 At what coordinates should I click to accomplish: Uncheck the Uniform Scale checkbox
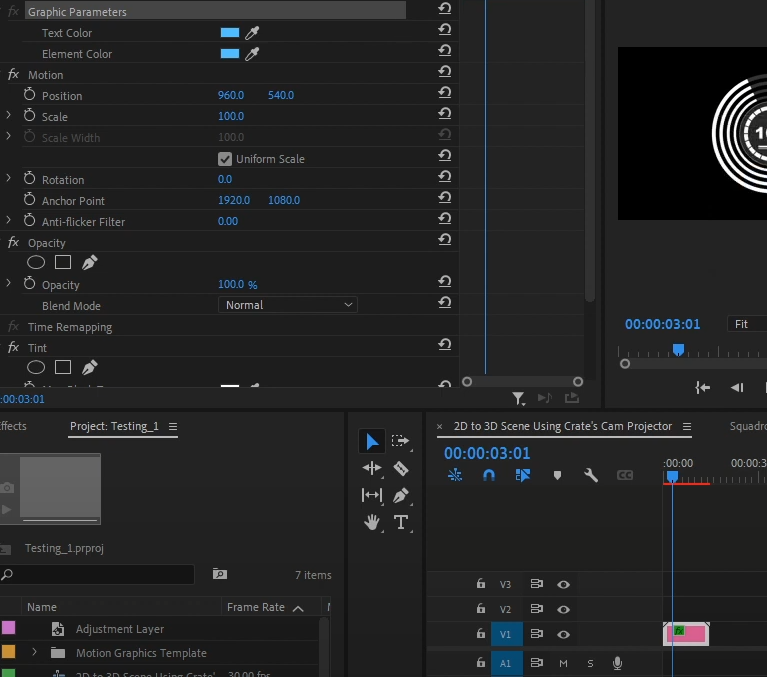tap(225, 159)
